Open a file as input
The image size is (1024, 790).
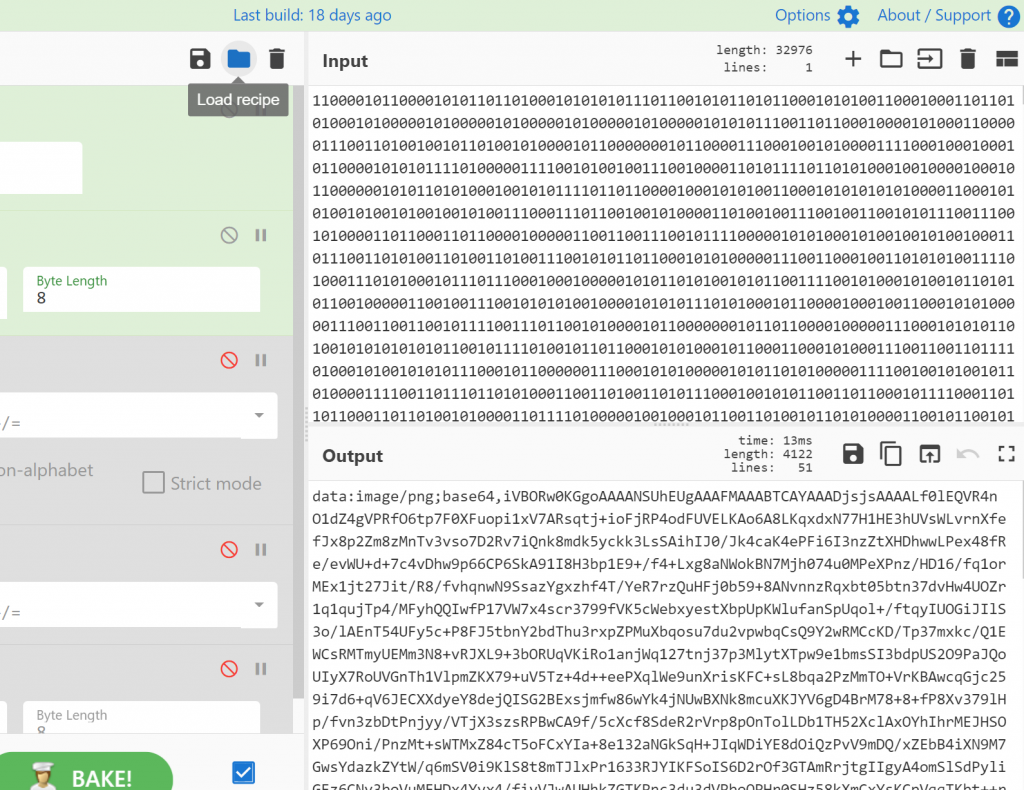(x=891, y=59)
